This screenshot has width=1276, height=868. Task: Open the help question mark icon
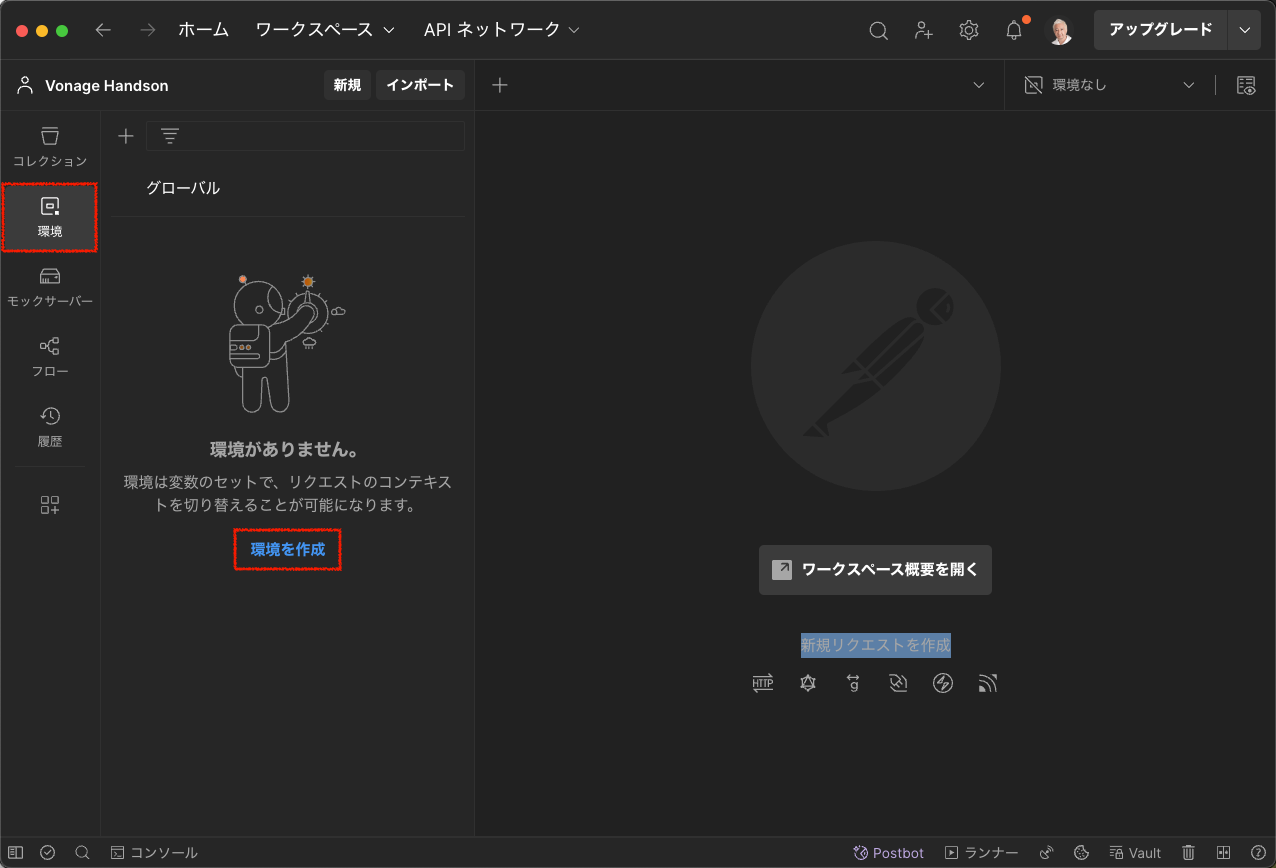[1258, 853]
